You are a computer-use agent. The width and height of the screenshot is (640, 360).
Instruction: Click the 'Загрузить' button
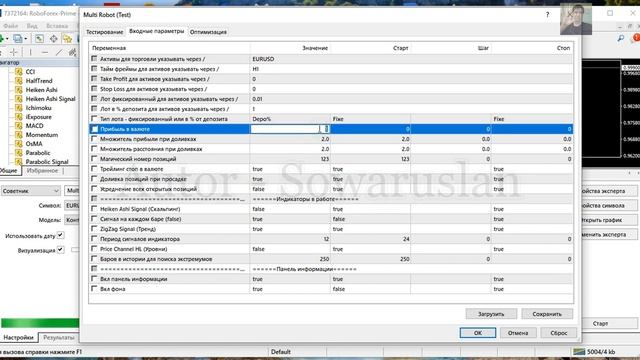pyautogui.click(x=491, y=314)
